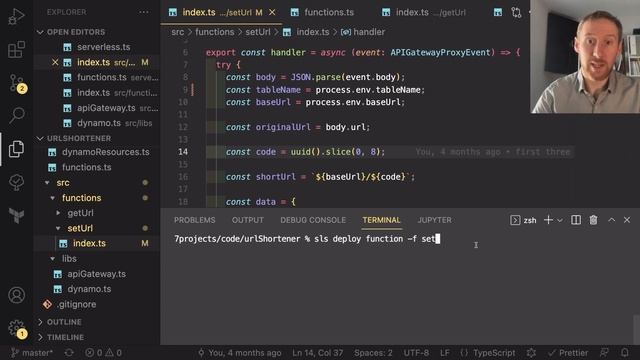This screenshot has width=640, height=360.
Task: Kill the terminal with trash icon
Action: pyautogui.click(x=593, y=220)
